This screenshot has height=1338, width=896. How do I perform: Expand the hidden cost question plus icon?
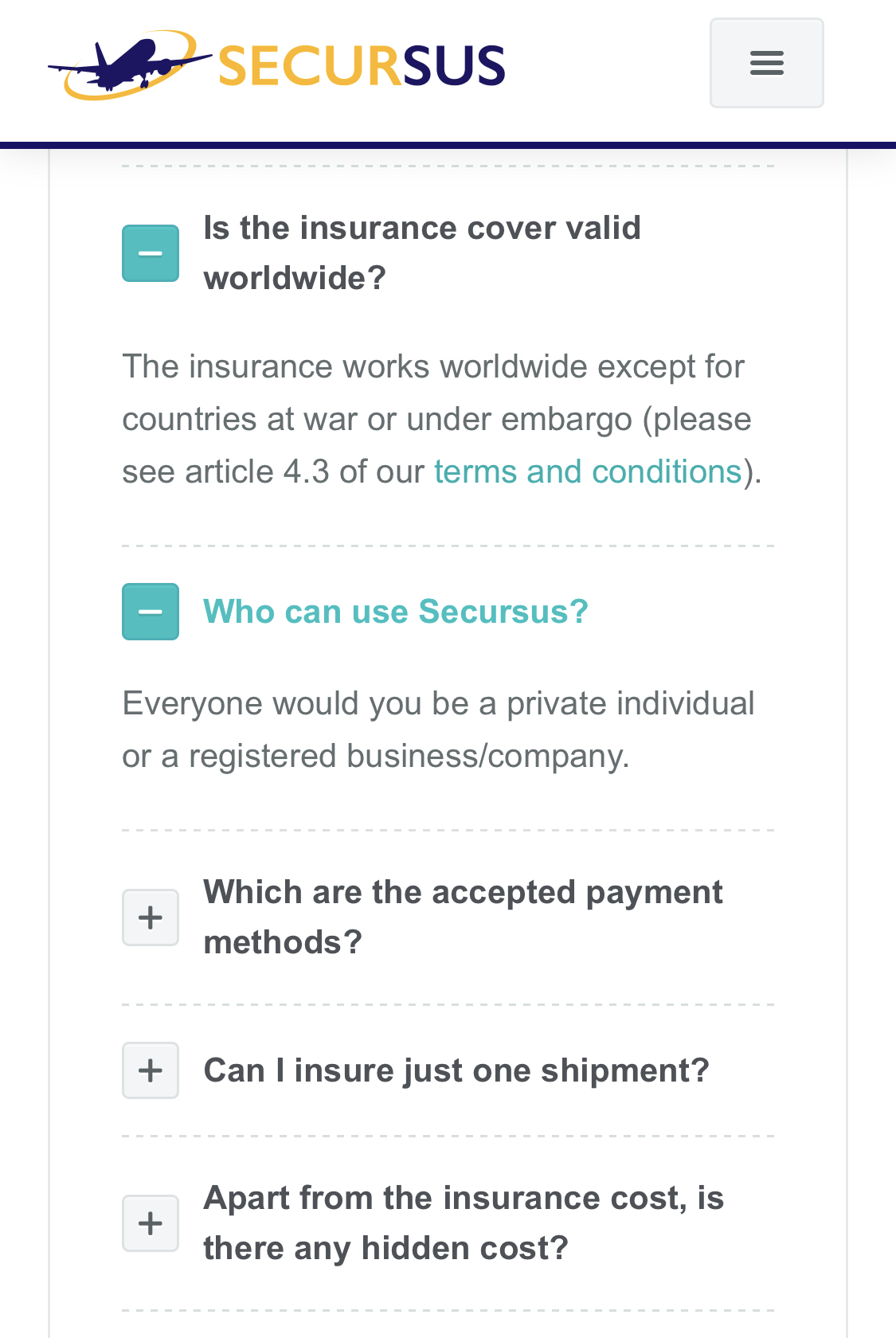click(x=151, y=1223)
